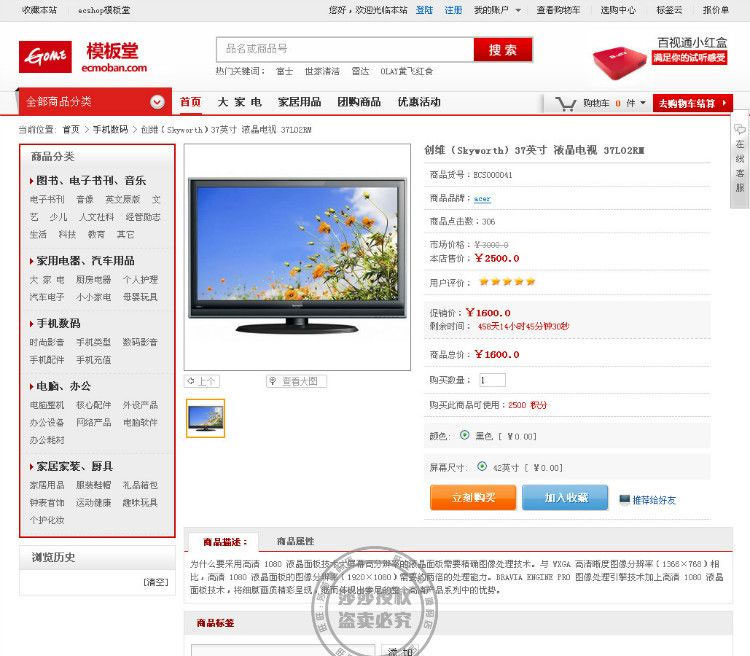Click 手机数码 in breadcrumb
The height and width of the screenshot is (656, 750).
point(110,129)
